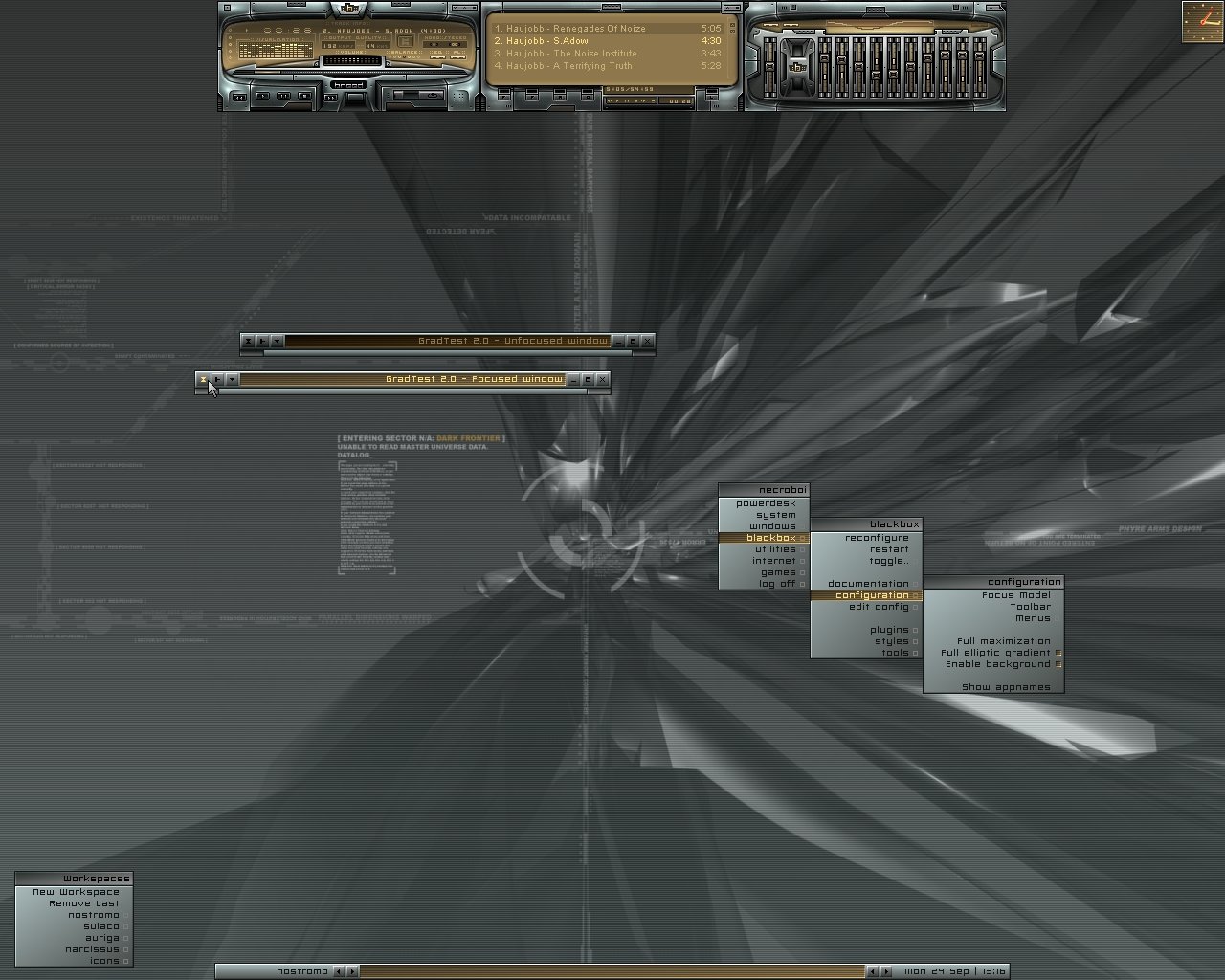Expand the edit config submenu
Image resolution: width=1225 pixels, height=980 pixels.
click(866, 607)
